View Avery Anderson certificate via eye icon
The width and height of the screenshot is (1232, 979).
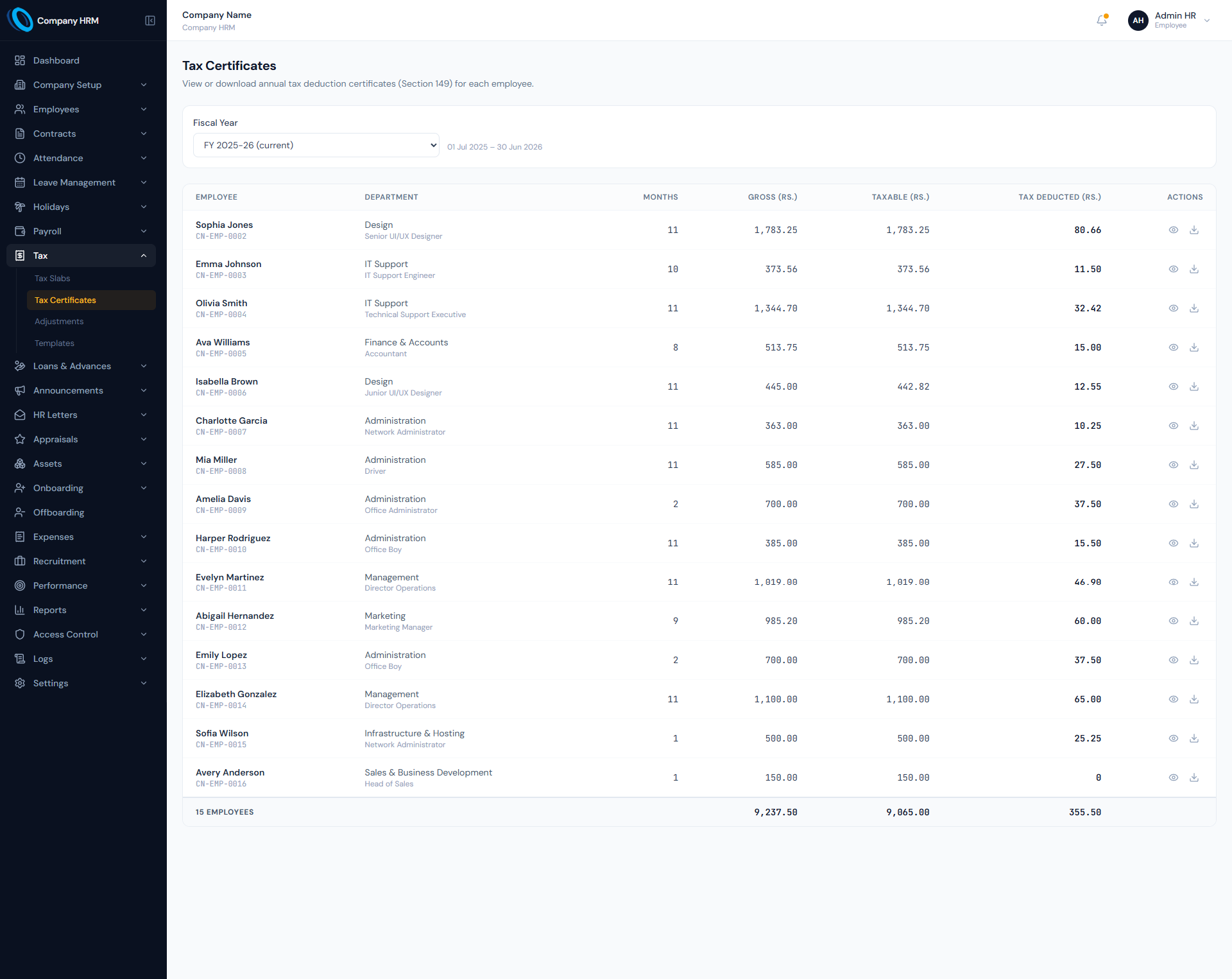coord(1174,777)
